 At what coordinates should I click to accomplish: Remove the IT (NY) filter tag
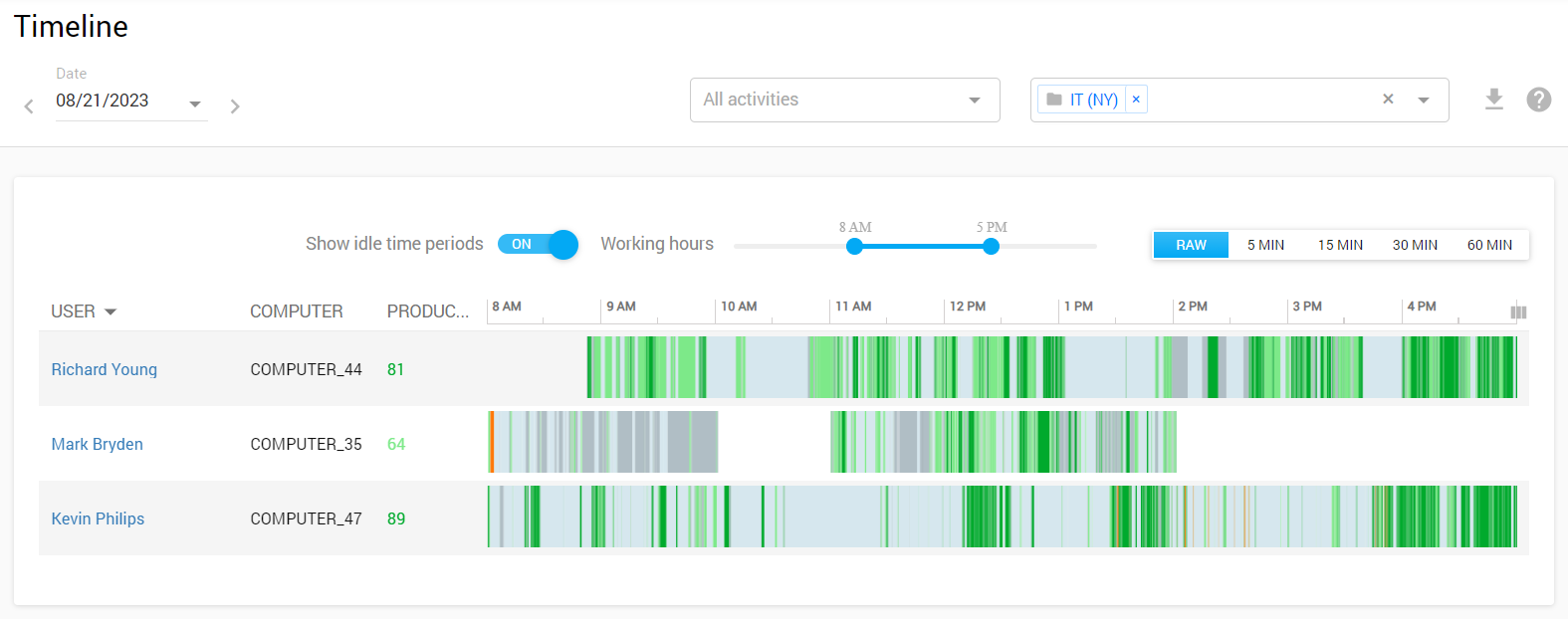1136,100
